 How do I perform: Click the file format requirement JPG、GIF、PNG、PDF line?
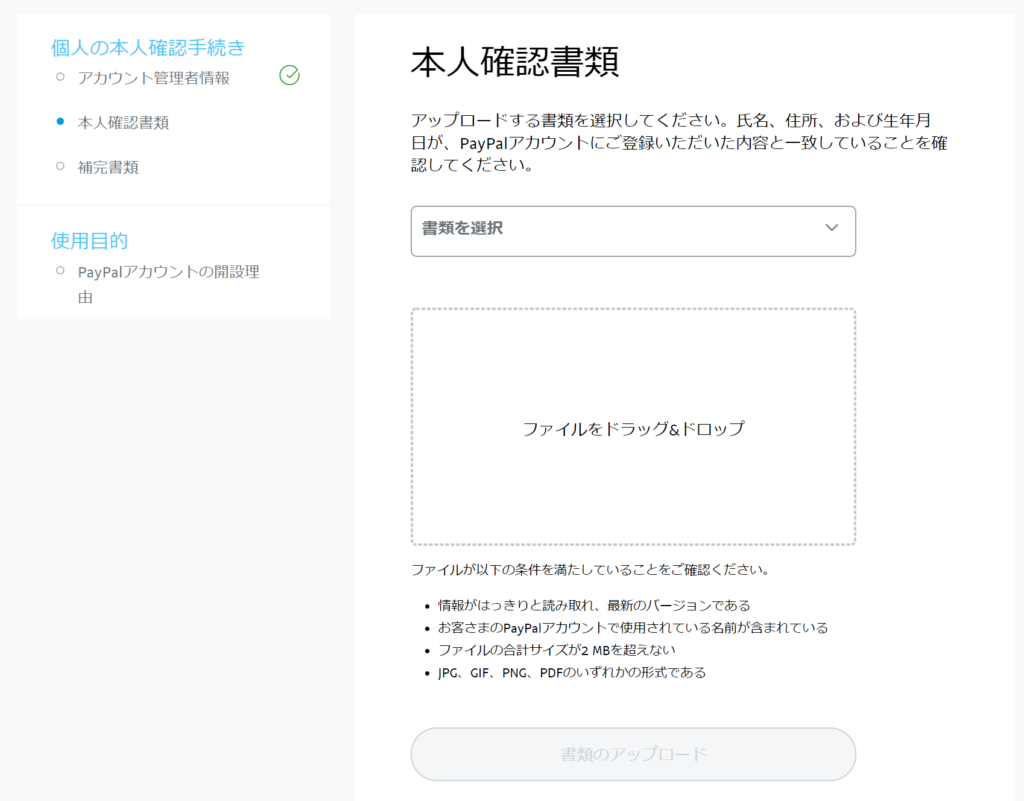(x=571, y=673)
